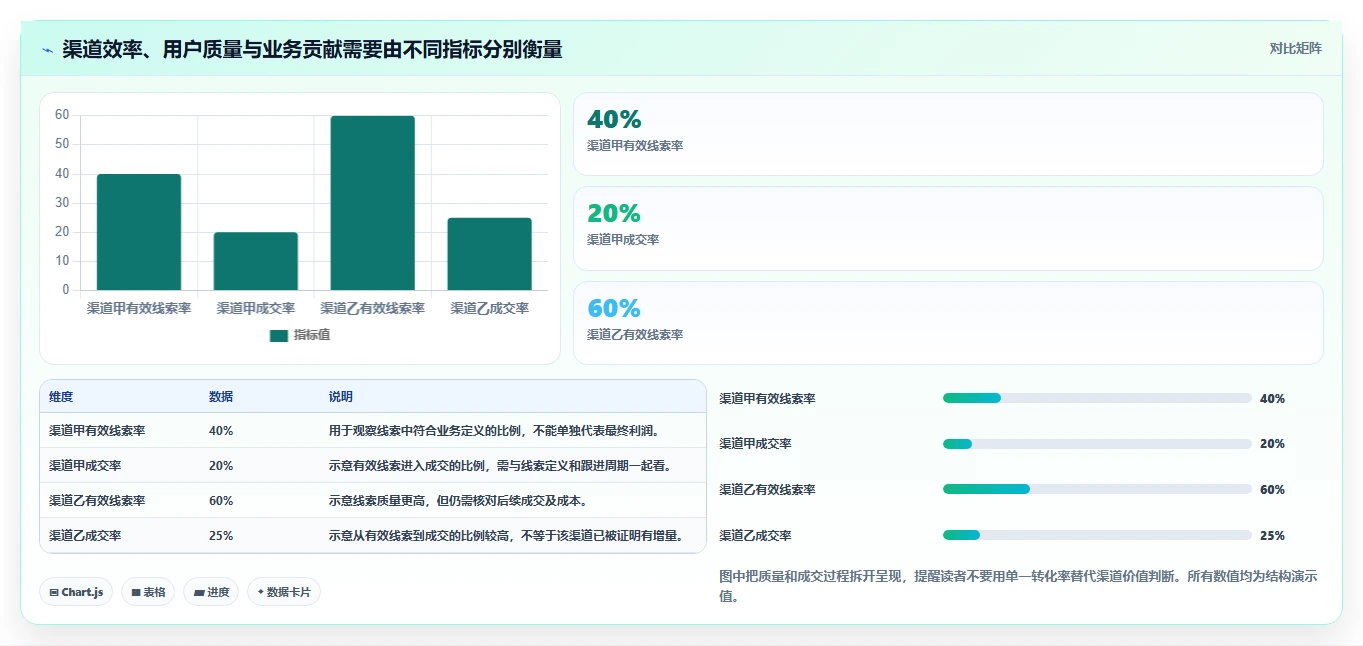Click the 渠道甲有效线索率 progress bar

pyautogui.click(x=1097, y=398)
